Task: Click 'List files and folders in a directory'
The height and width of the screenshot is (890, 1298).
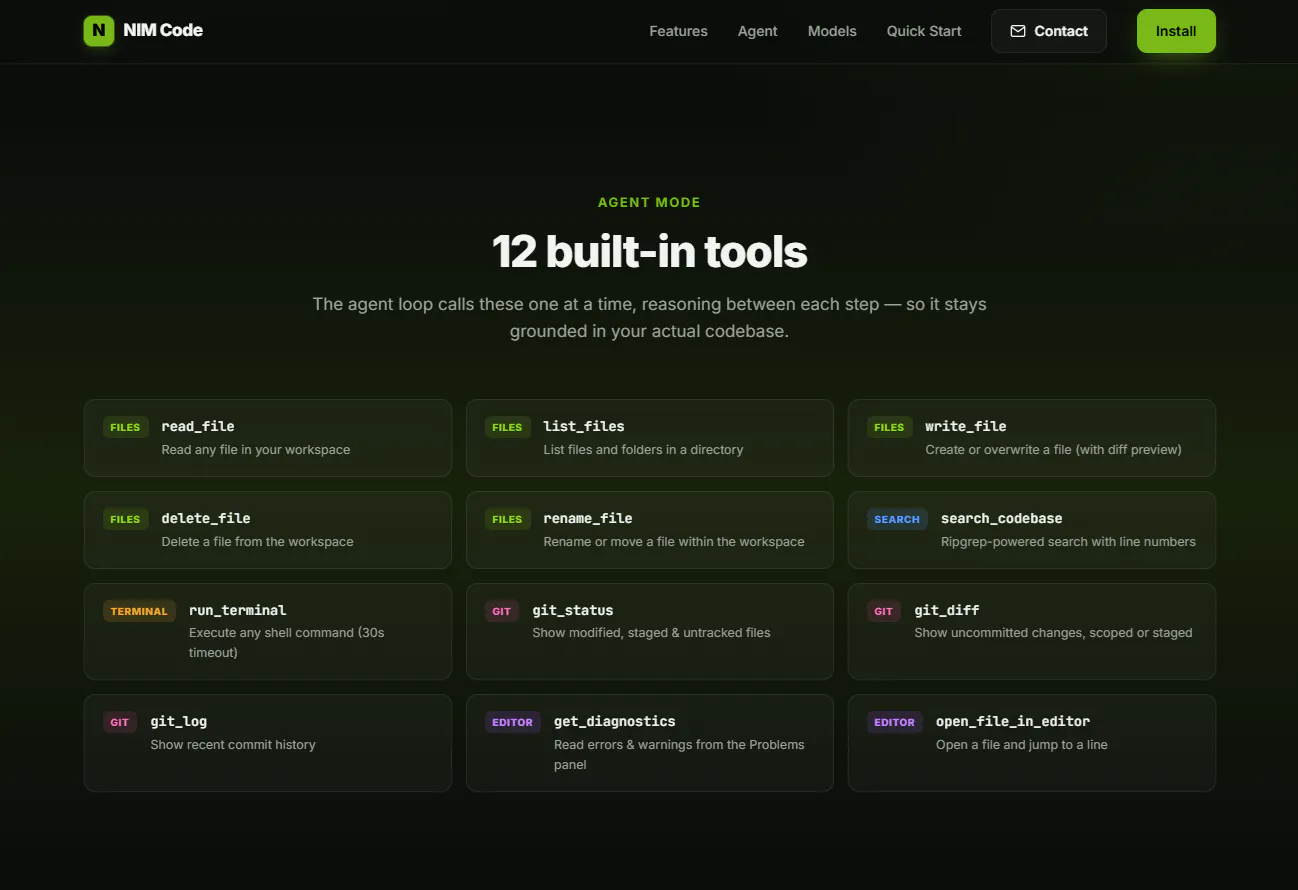Action: pos(643,450)
